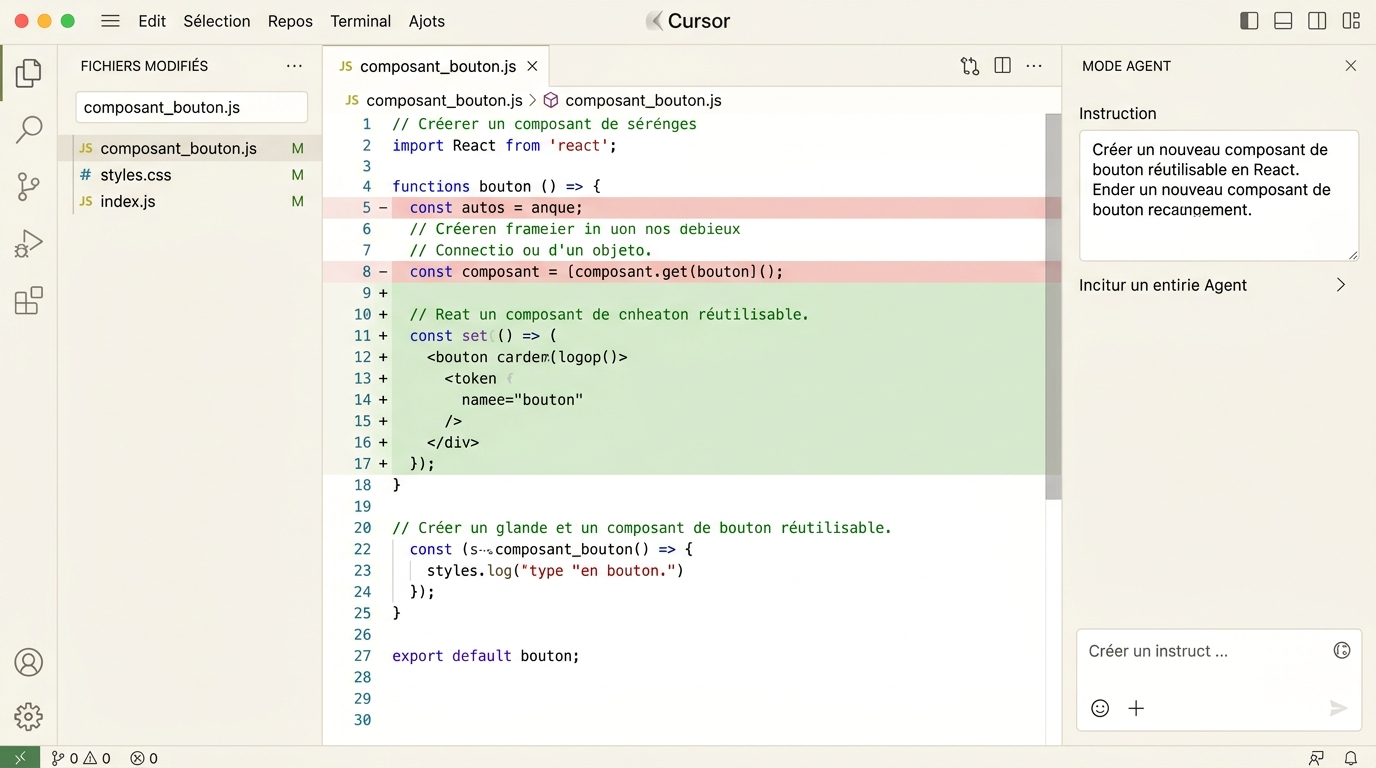Image resolution: width=1376 pixels, height=768 pixels.
Task: Click the FICHIERS MODIFIÉS panel header
Action: point(144,66)
